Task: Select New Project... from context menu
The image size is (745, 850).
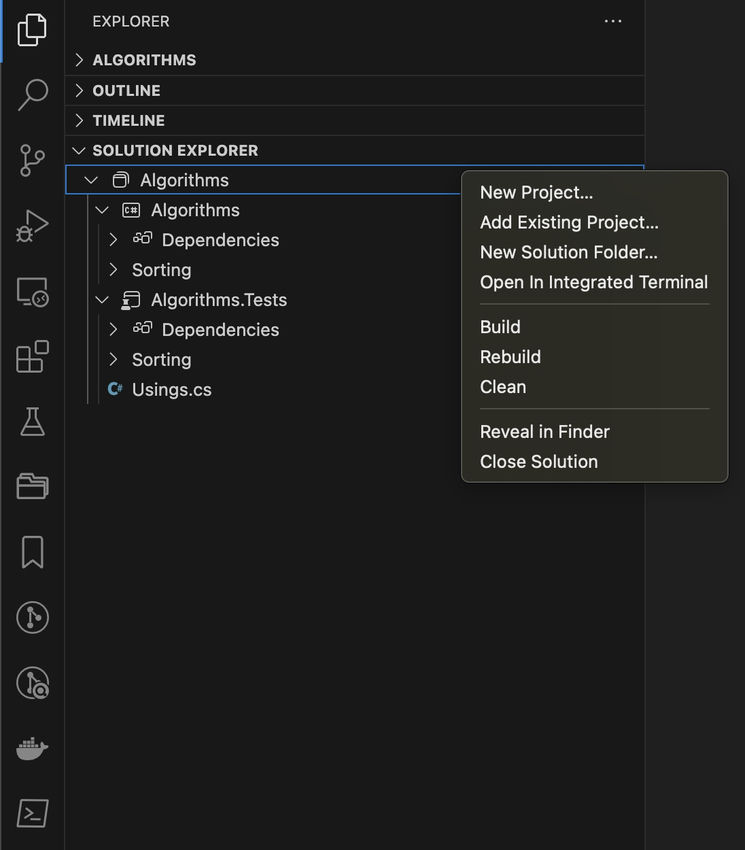Action: 536,192
